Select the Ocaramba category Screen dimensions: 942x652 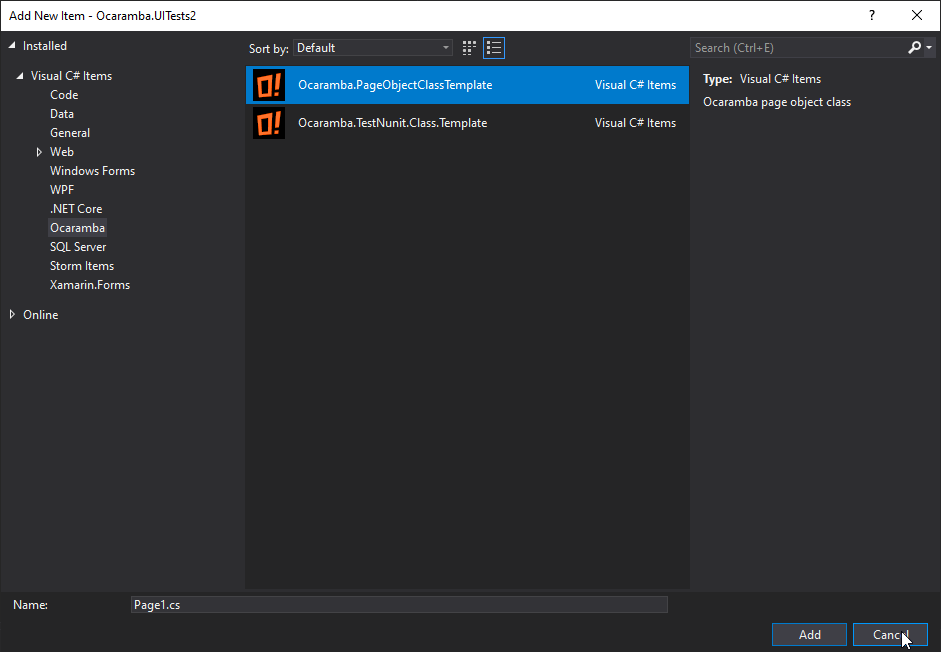click(77, 228)
